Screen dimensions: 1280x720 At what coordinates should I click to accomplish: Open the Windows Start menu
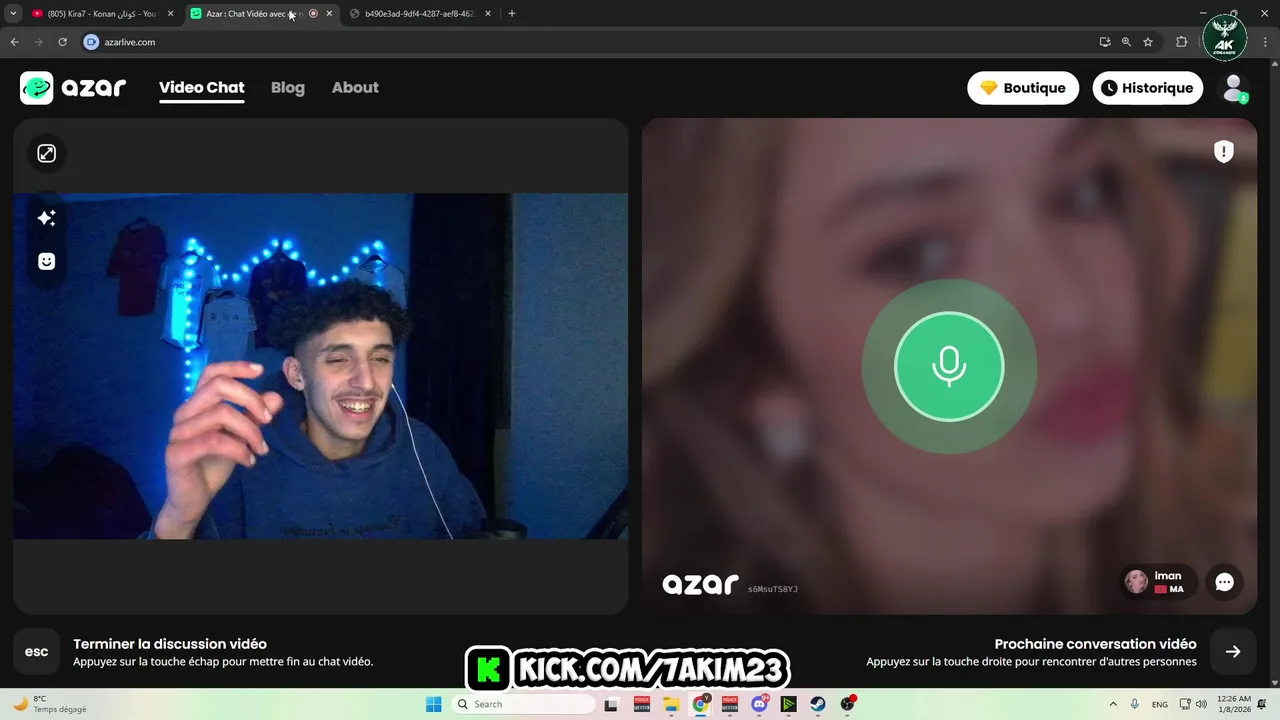tap(433, 704)
